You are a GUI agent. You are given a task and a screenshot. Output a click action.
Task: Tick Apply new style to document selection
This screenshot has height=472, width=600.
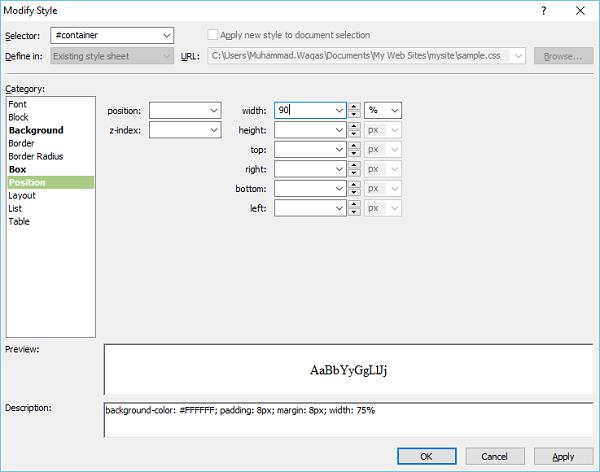pos(212,35)
